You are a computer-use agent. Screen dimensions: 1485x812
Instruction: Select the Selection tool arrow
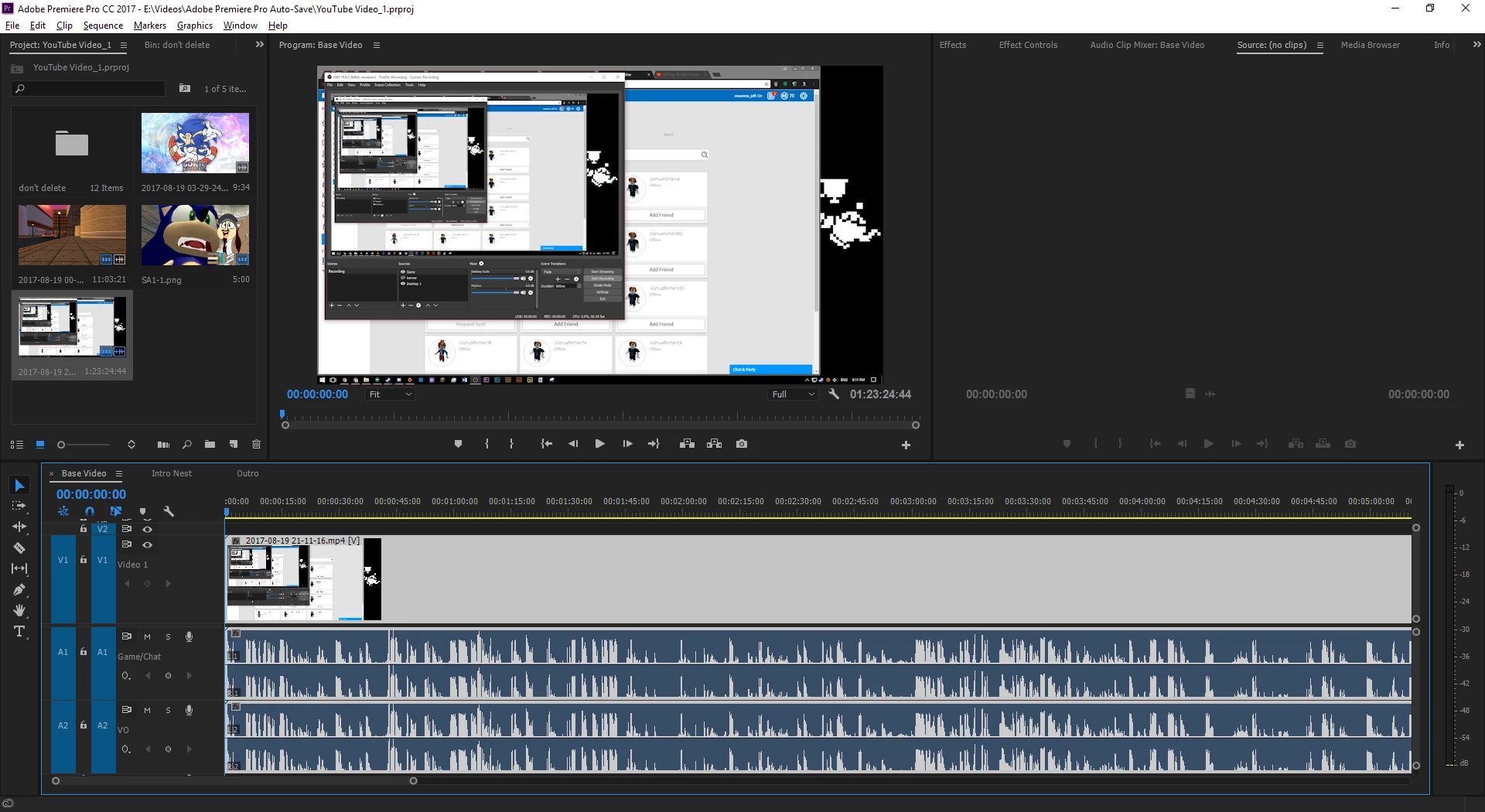pos(20,486)
